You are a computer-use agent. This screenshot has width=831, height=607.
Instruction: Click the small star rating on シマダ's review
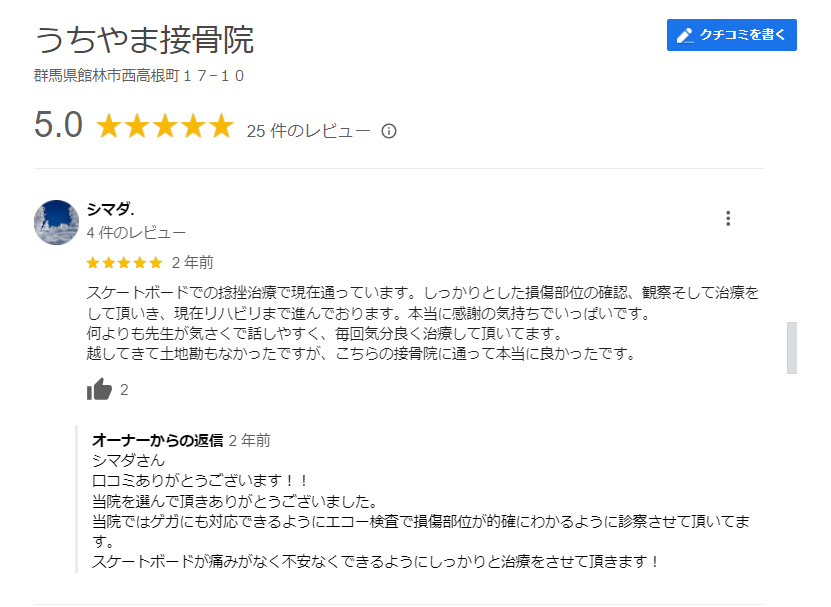pos(124,263)
